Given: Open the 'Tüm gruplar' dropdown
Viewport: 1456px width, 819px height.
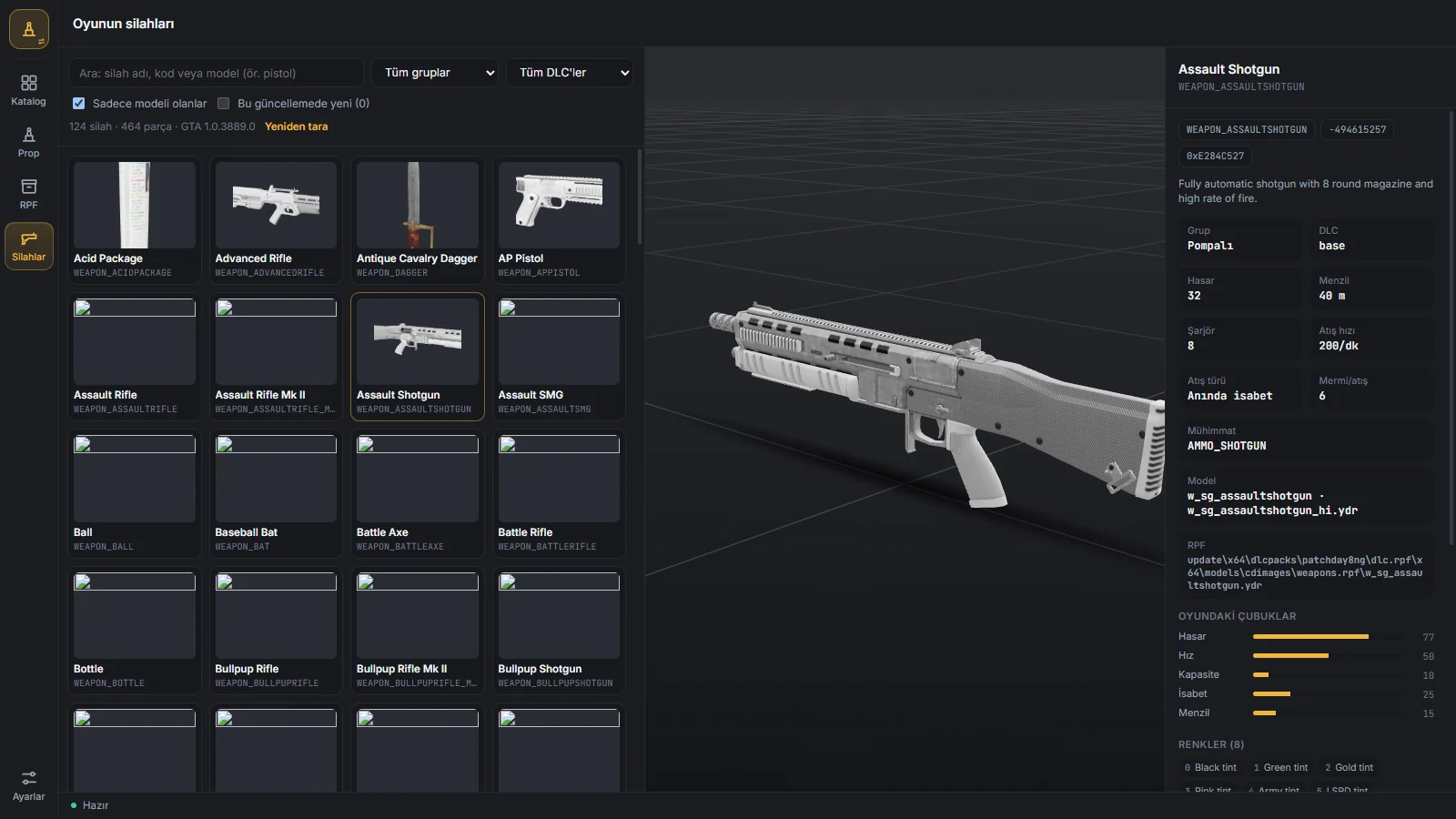Looking at the screenshot, I should [435, 73].
